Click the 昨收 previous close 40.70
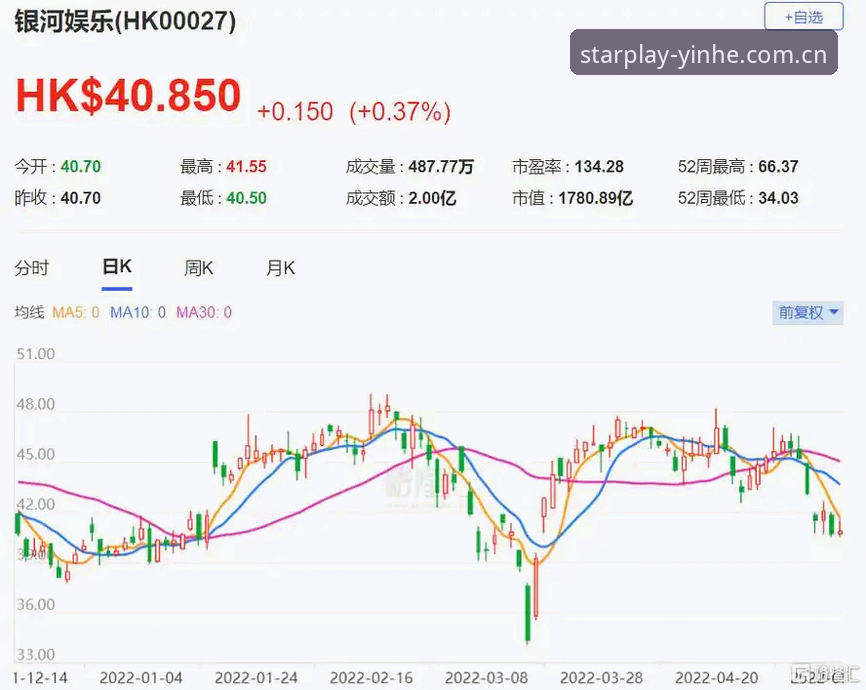Image resolution: width=866 pixels, height=690 pixels. 81,198
